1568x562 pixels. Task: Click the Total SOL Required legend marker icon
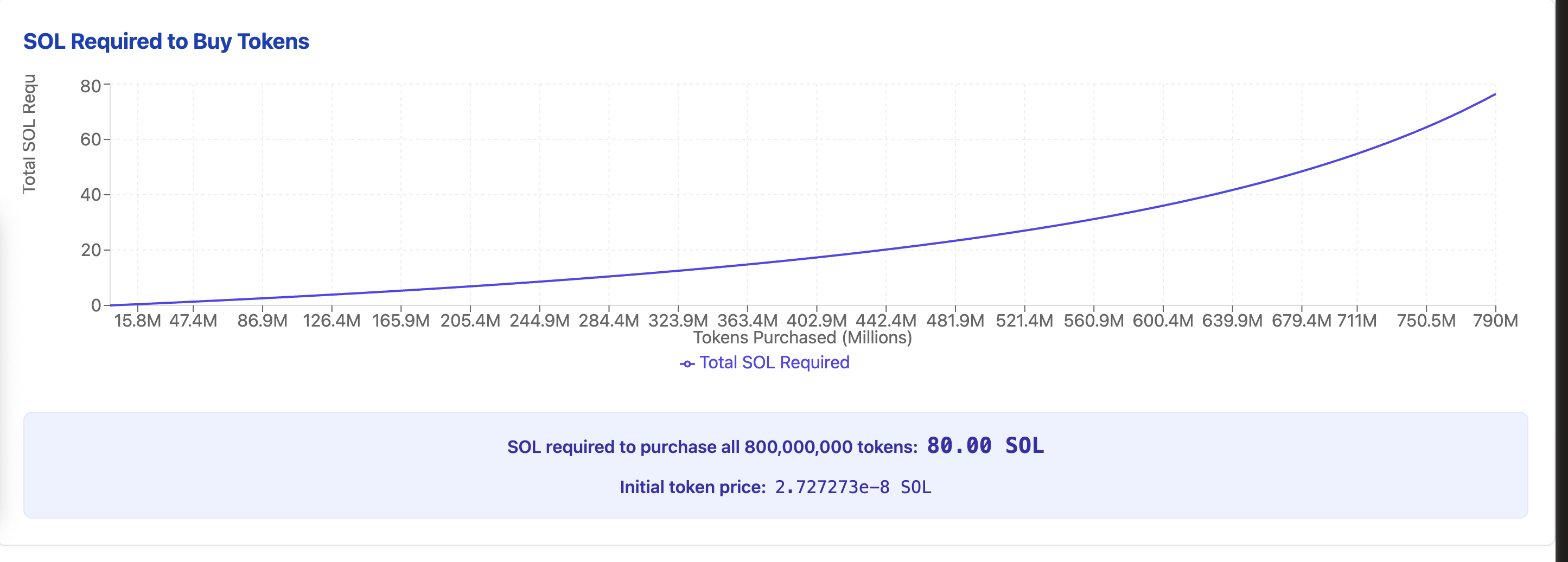(x=686, y=364)
